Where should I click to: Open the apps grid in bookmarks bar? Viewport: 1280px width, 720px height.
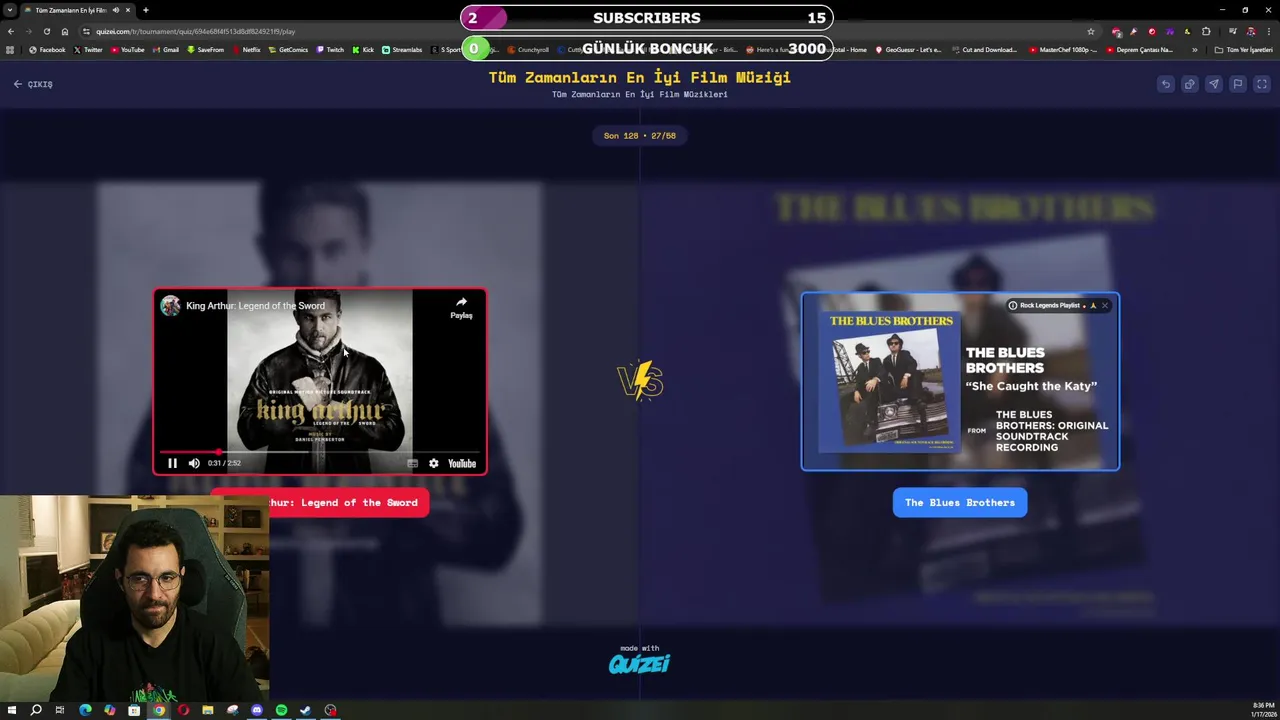[10, 49]
